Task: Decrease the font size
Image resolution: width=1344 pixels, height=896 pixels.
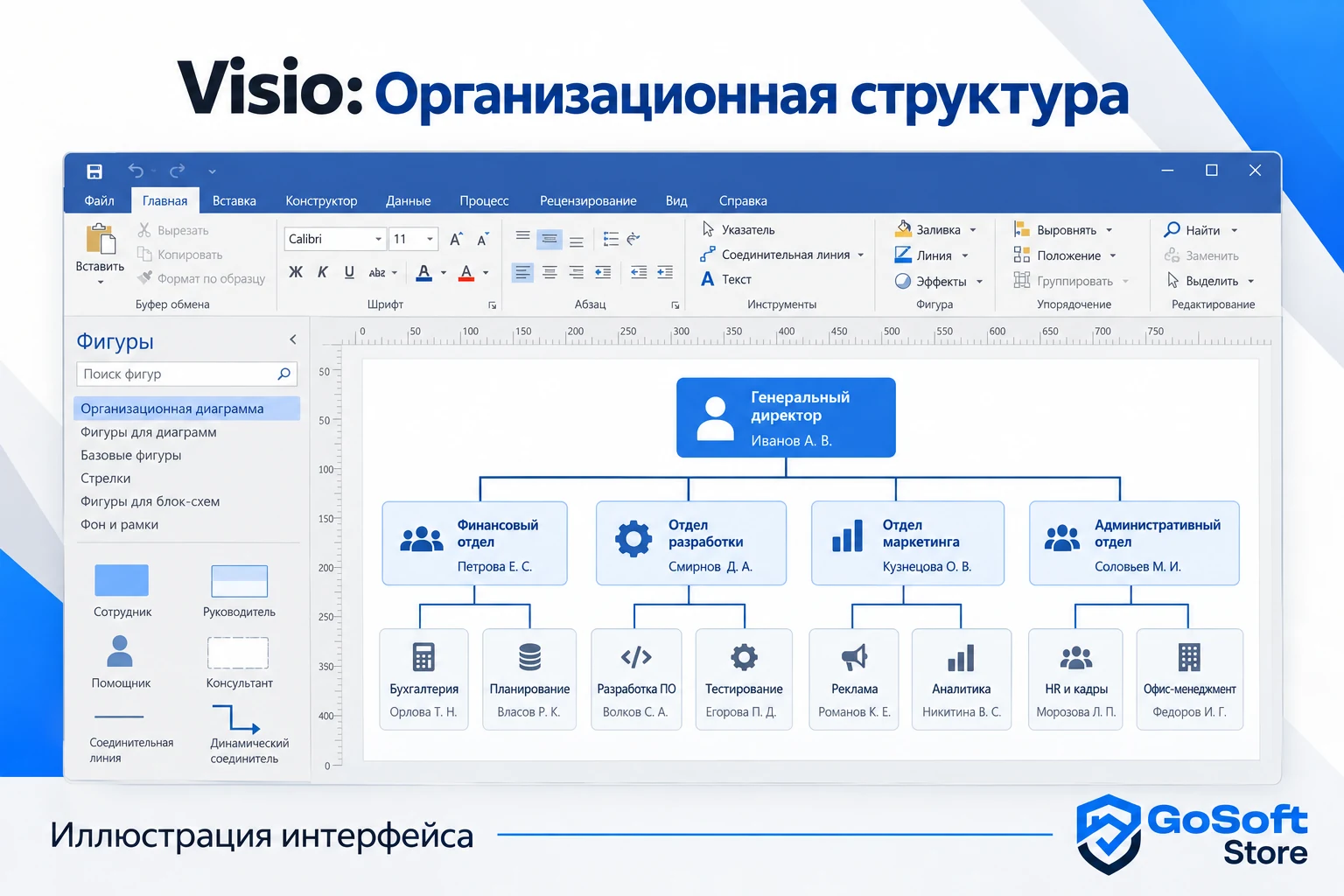Action: (x=482, y=239)
